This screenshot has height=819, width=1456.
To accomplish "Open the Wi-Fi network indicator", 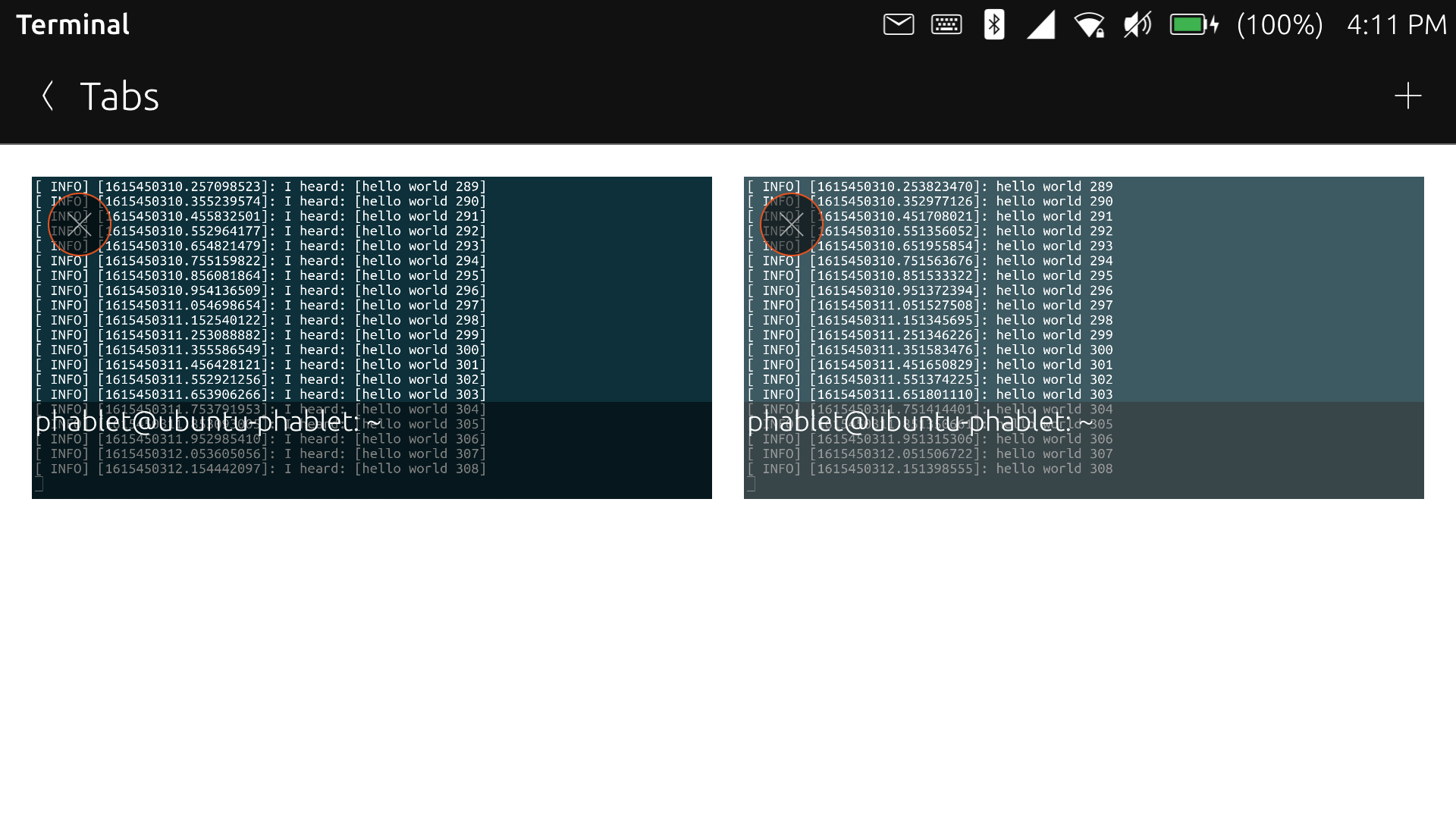I will point(1089,25).
